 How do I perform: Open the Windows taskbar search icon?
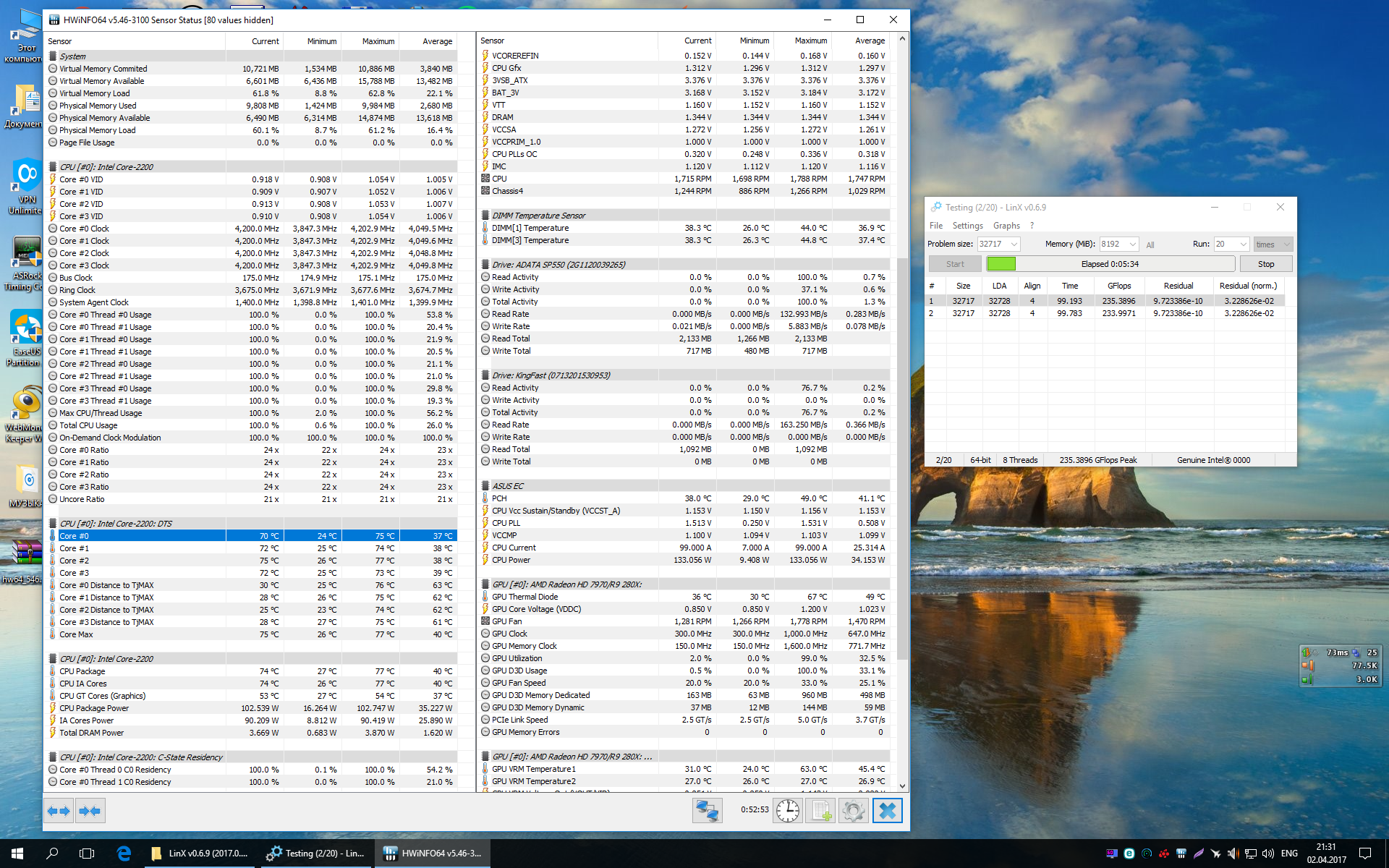point(52,854)
